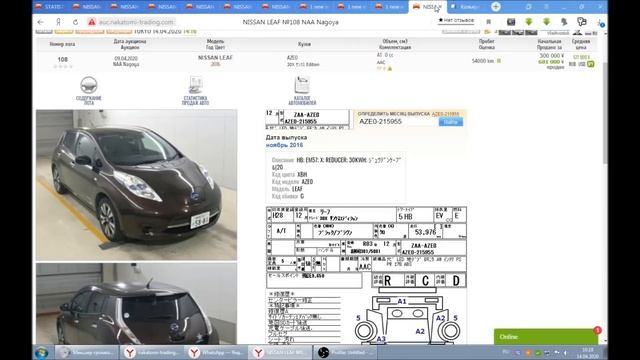Open the file manager taskbar item
Screen dimensions: 640x360
[x=87, y=352]
